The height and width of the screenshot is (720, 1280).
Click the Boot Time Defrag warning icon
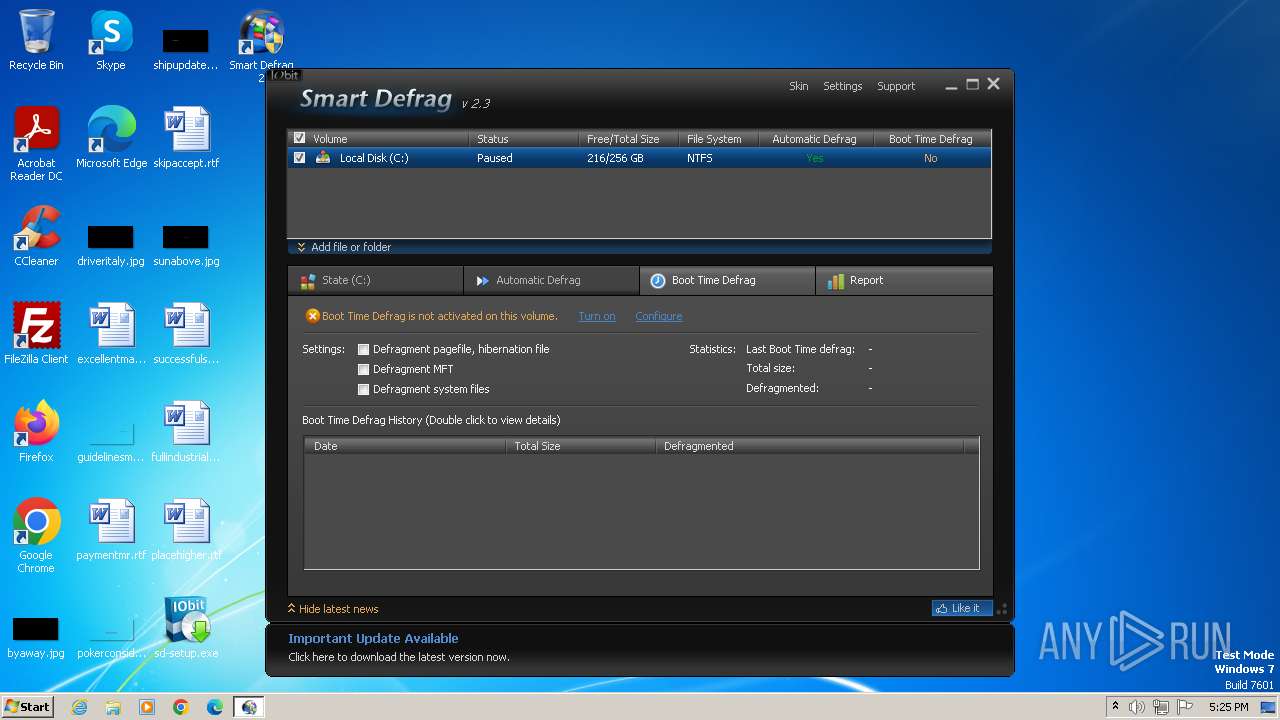point(312,316)
